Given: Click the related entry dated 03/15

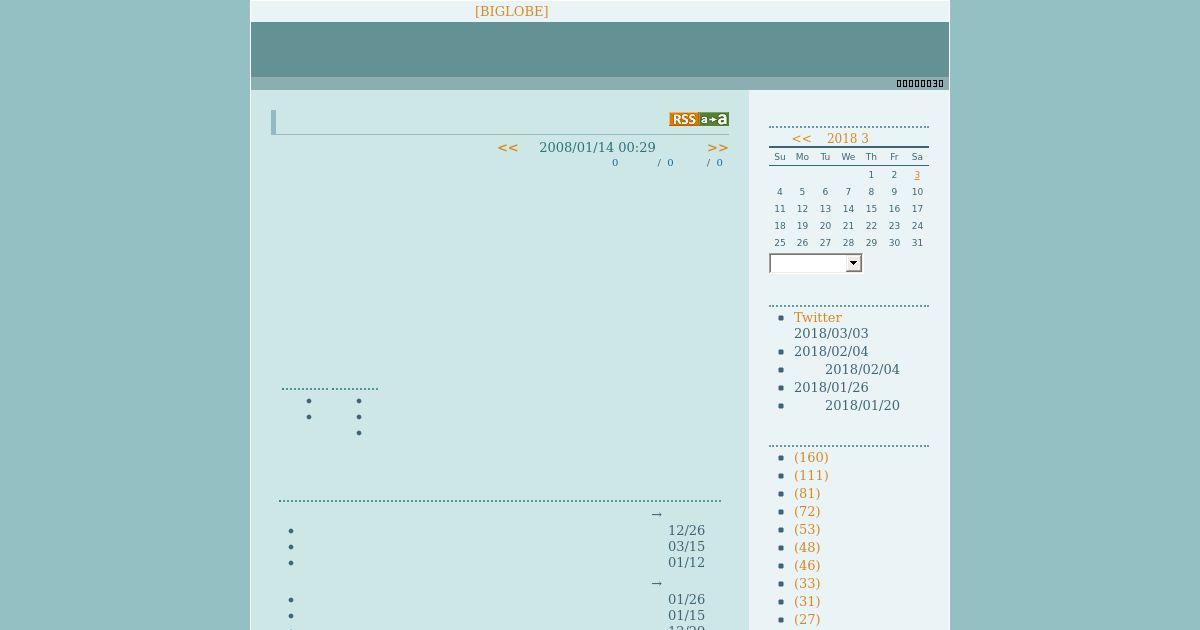Looking at the screenshot, I should click(686, 547).
